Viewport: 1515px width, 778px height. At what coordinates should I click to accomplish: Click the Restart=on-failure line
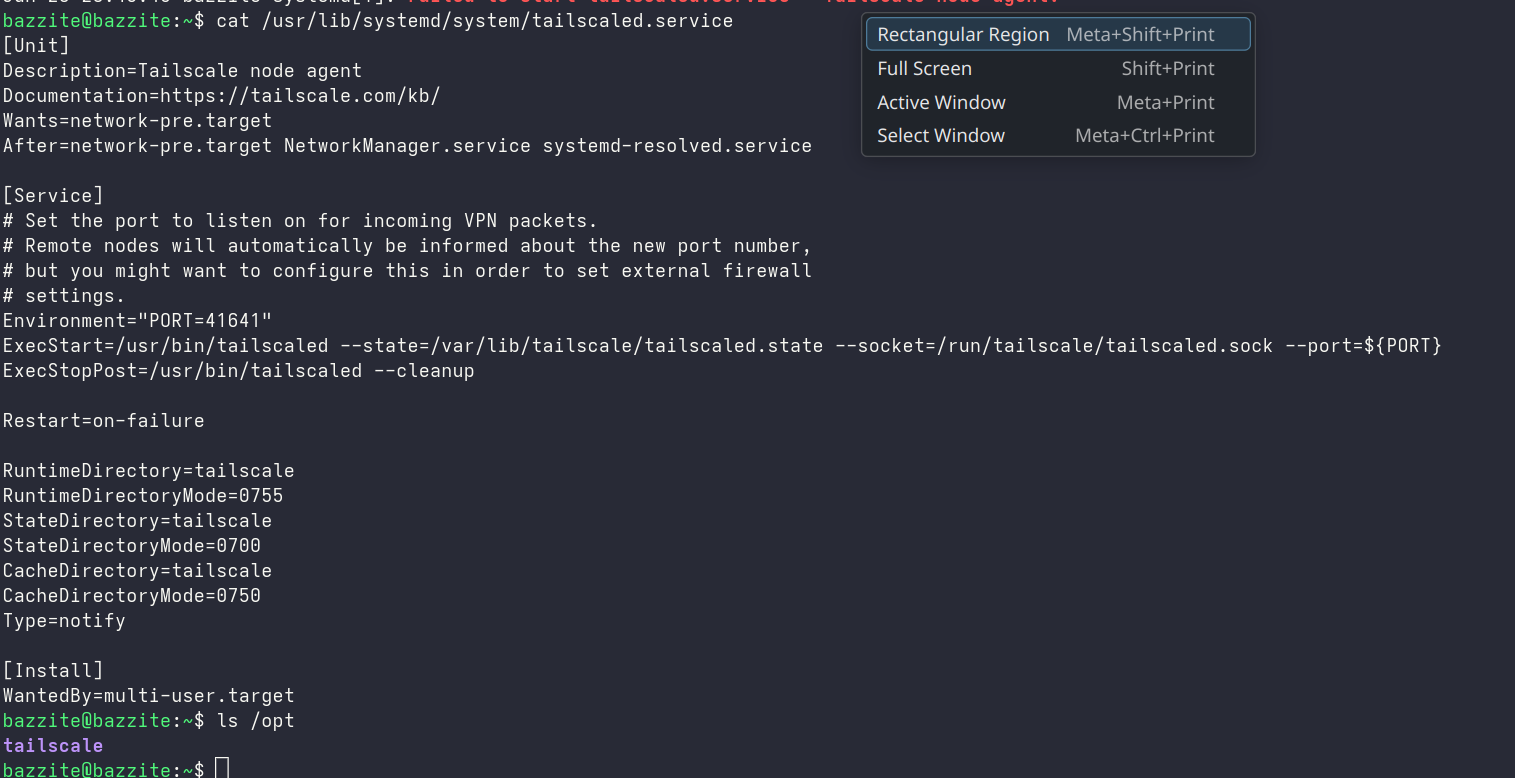tap(103, 421)
